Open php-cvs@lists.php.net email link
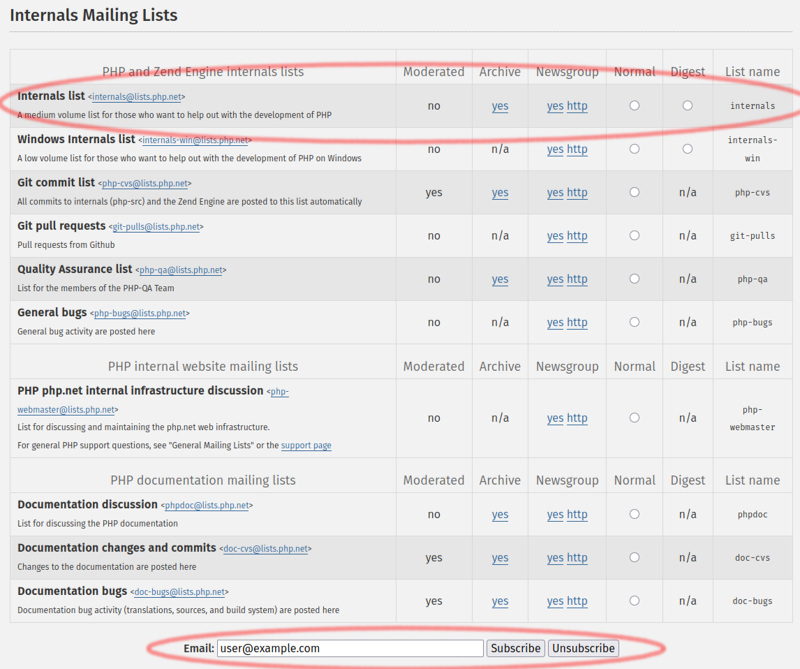 pyautogui.click(x=145, y=184)
